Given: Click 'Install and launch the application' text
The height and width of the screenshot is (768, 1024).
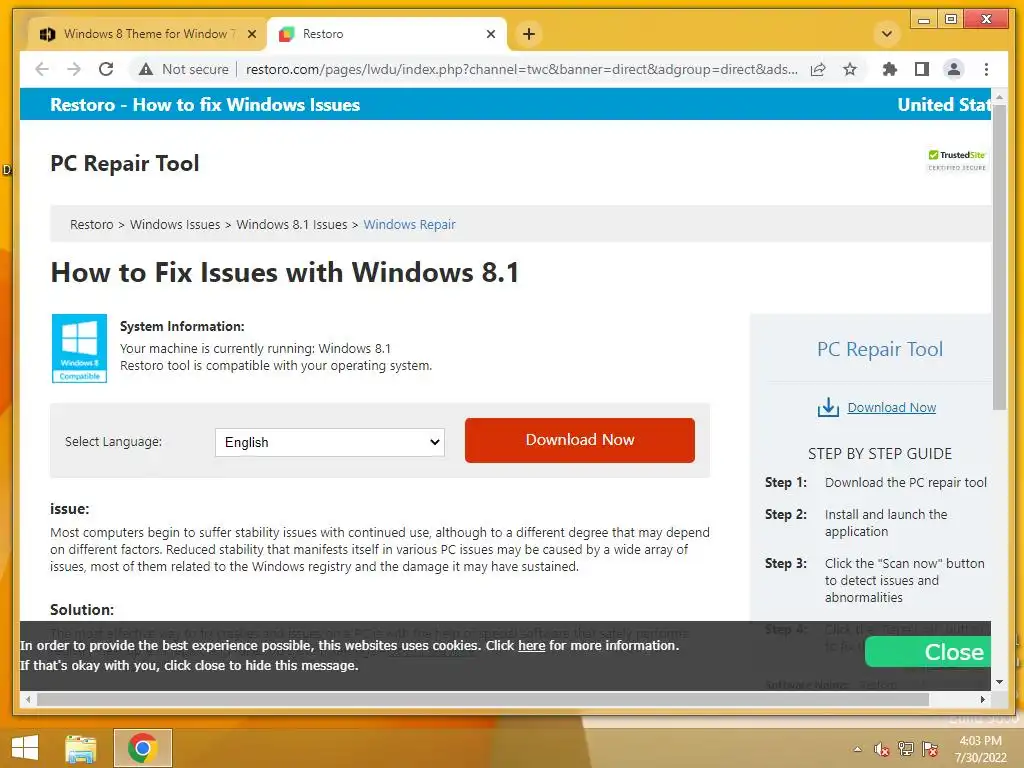Looking at the screenshot, I should pos(886,523).
